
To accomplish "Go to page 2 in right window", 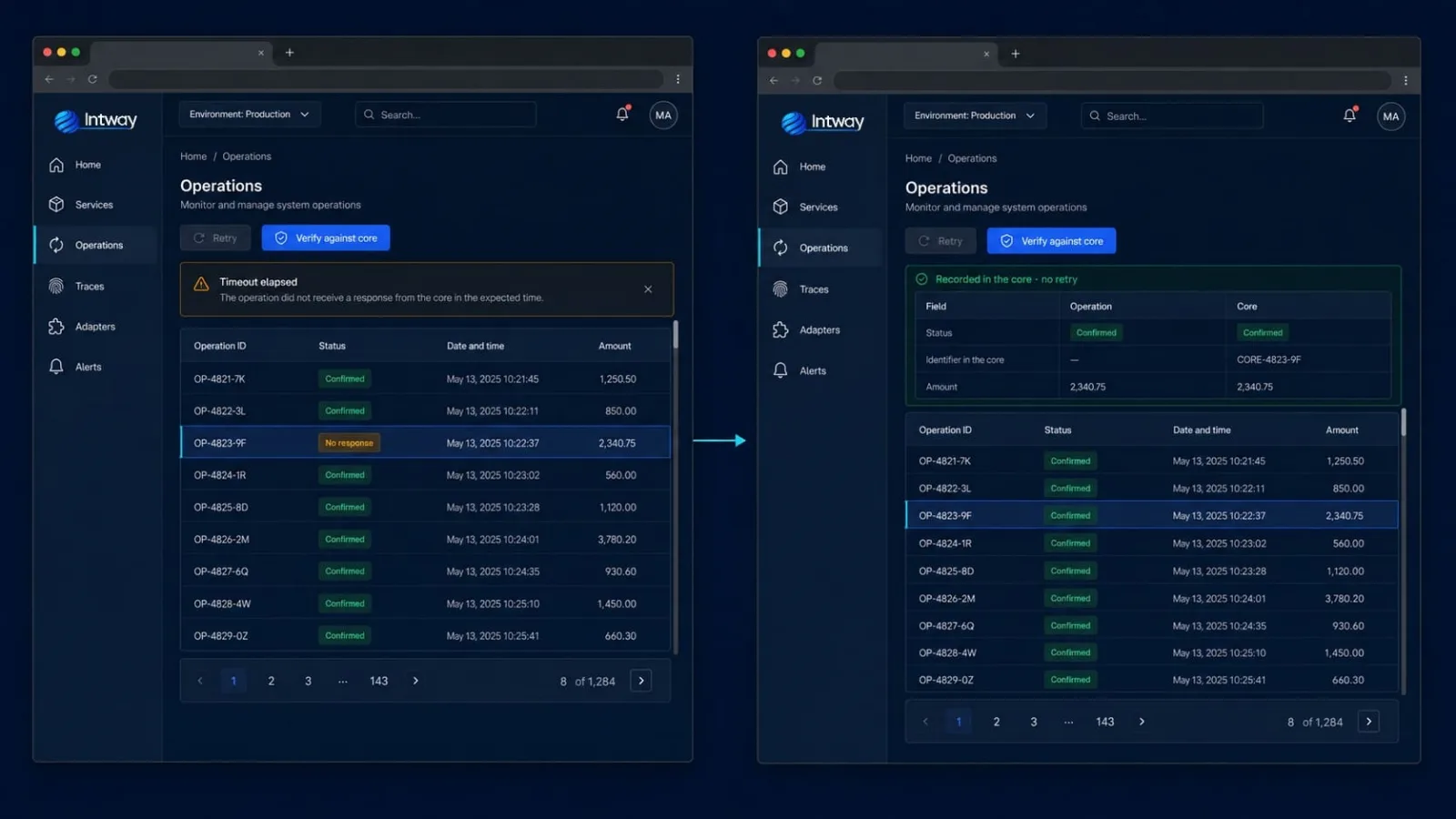I will (x=996, y=722).
